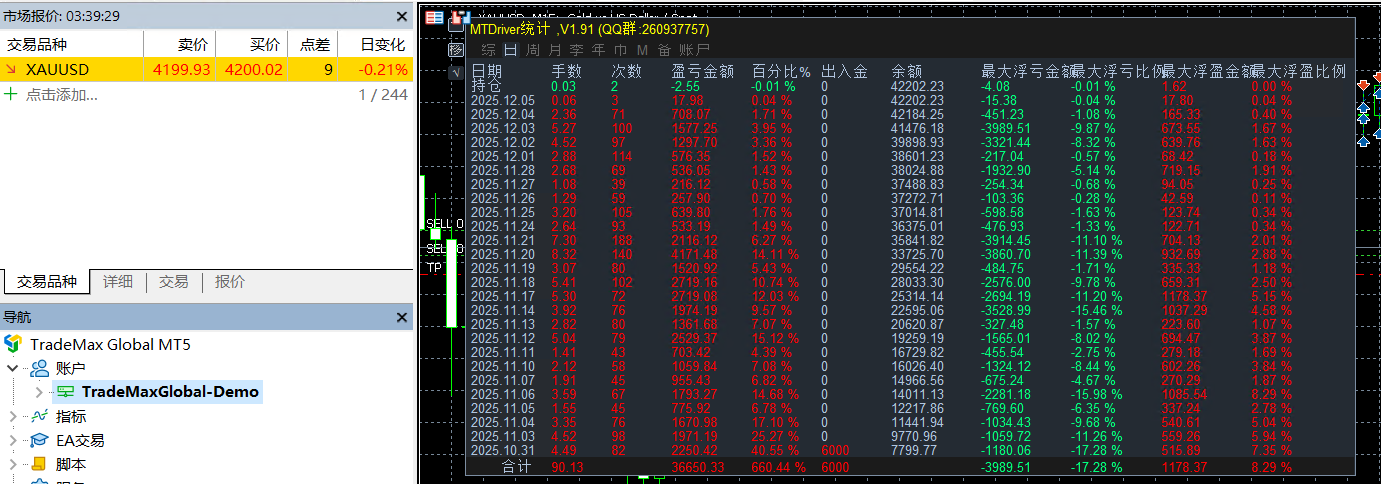Select the 综 summary tab
The height and width of the screenshot is (484, 1381).
(x=489, y=50)
